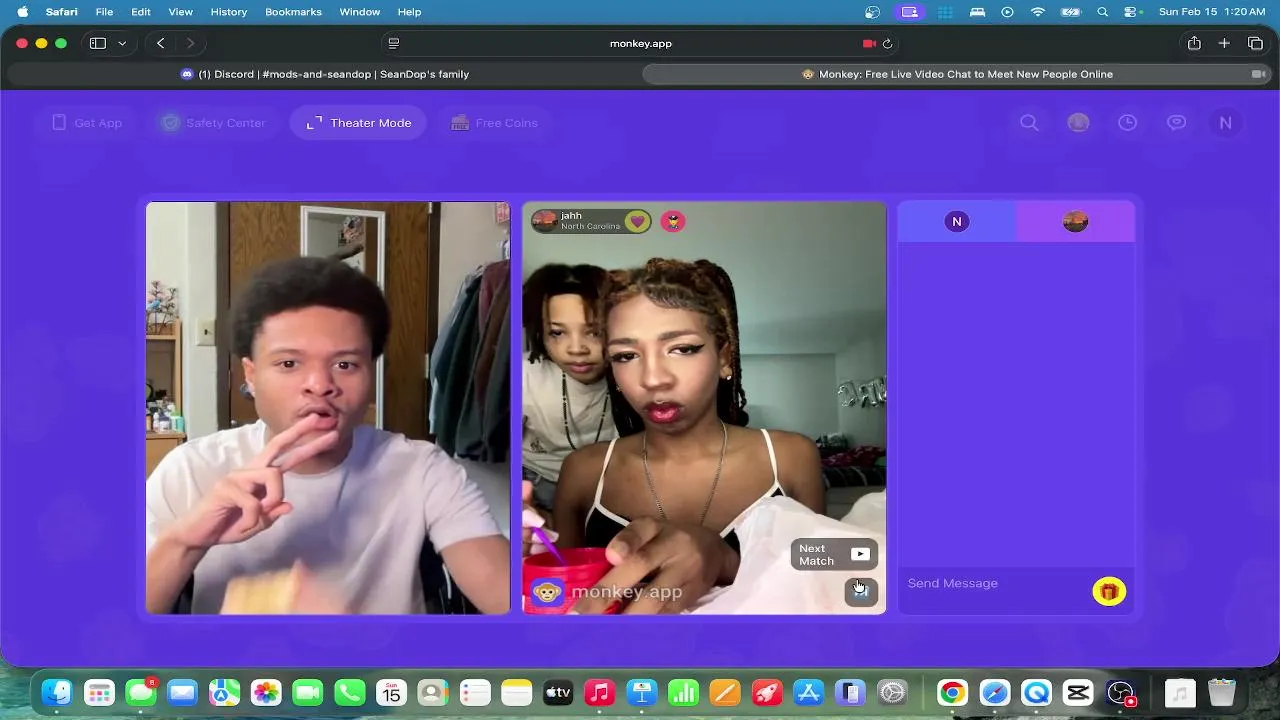Open the battery status in menu bar
The image size is (1280, 720).
coord(1071,12)
